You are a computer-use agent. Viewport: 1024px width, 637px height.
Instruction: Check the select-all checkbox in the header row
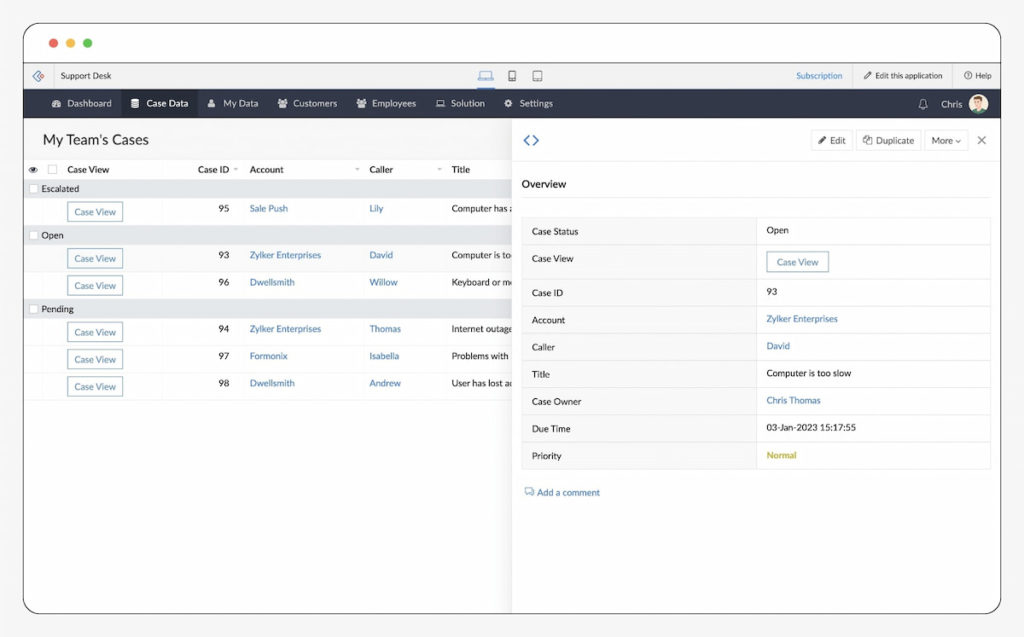click(x=50, y=169)
